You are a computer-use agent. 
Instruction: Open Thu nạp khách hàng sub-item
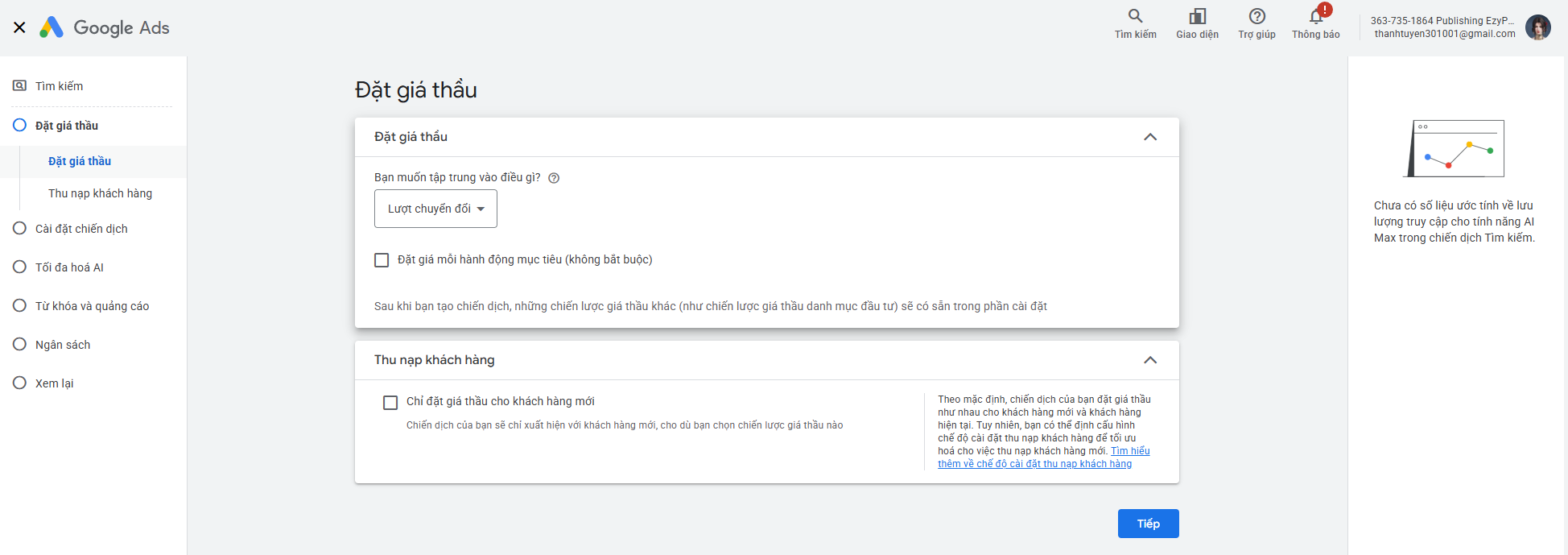100,193
